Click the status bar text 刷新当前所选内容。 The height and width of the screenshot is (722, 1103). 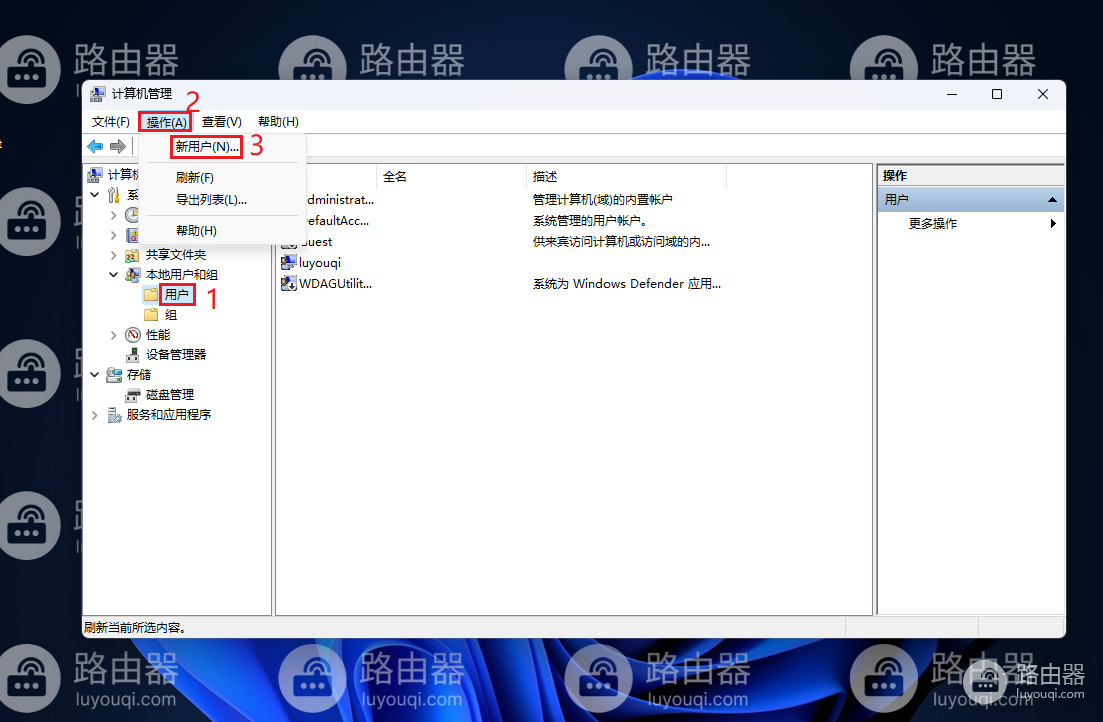click(x=135, y=627)
